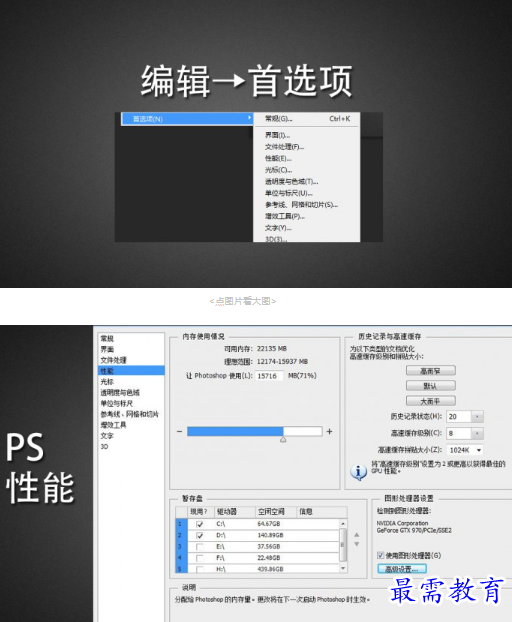Click the 默认 cache button
The width and height of the screenshot is (512, 622).
click(431, 386)
